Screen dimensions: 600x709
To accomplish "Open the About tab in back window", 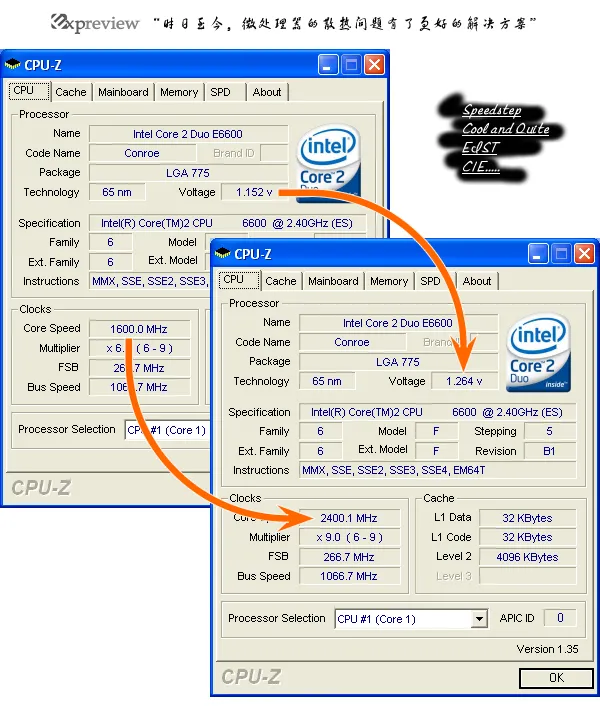I will 267,92.
